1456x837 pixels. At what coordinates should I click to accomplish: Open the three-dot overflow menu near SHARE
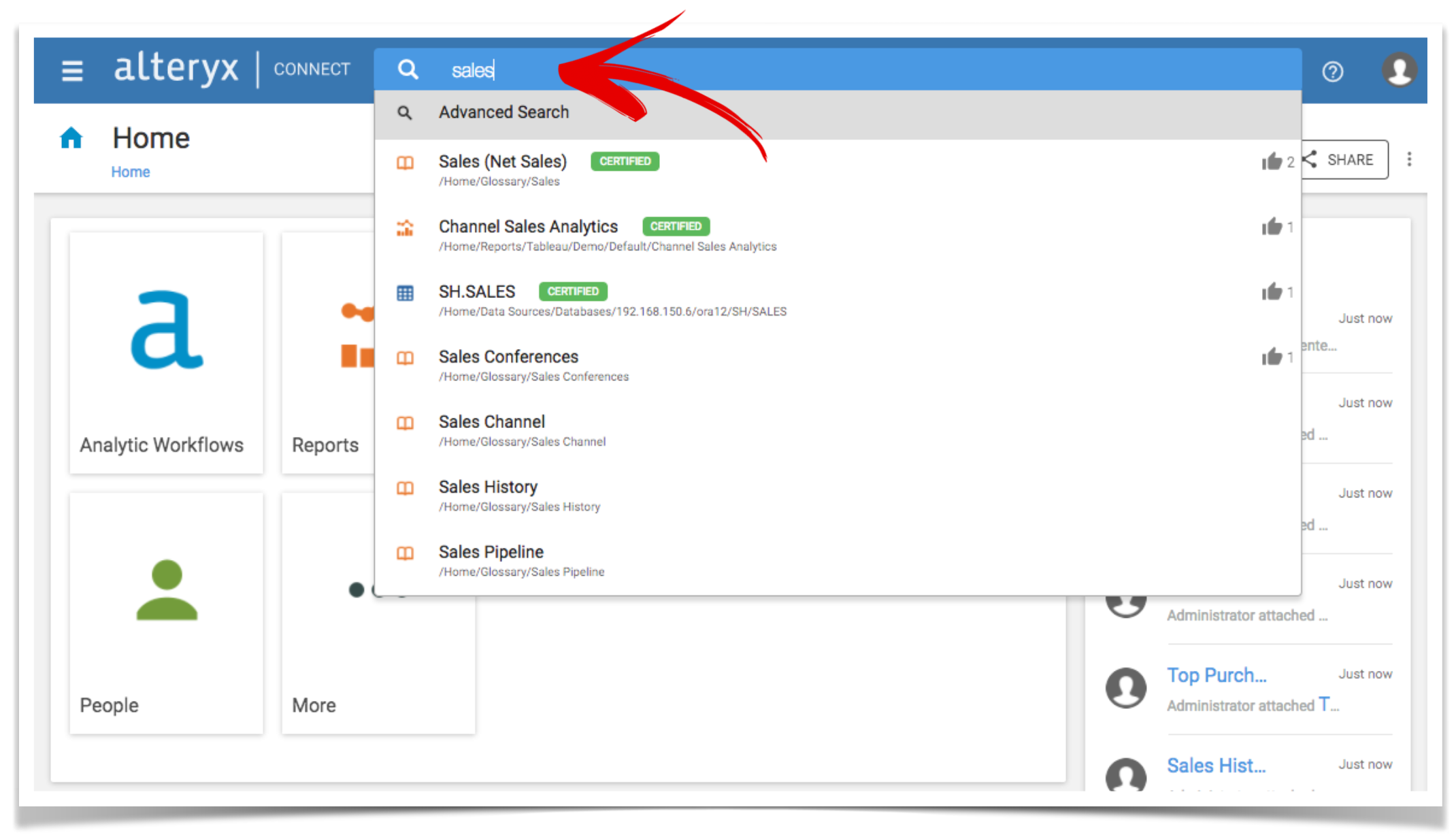1409,159
